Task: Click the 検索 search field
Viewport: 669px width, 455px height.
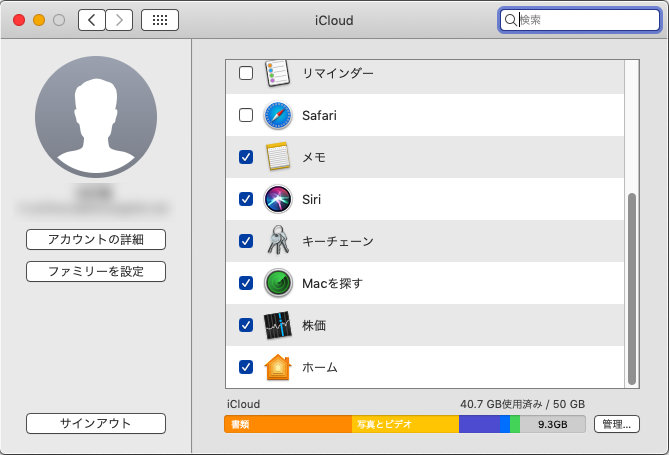Action: 580,20
